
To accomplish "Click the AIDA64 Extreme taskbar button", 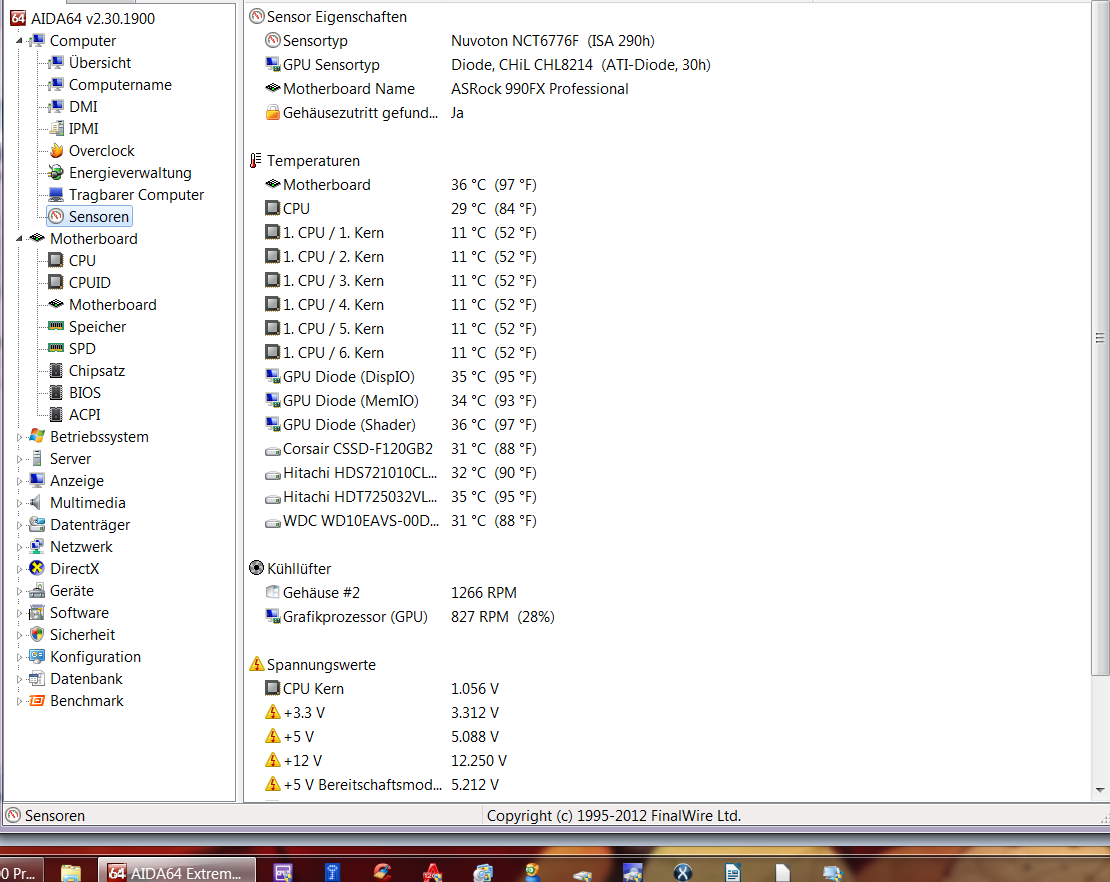I will coord(176,871).
